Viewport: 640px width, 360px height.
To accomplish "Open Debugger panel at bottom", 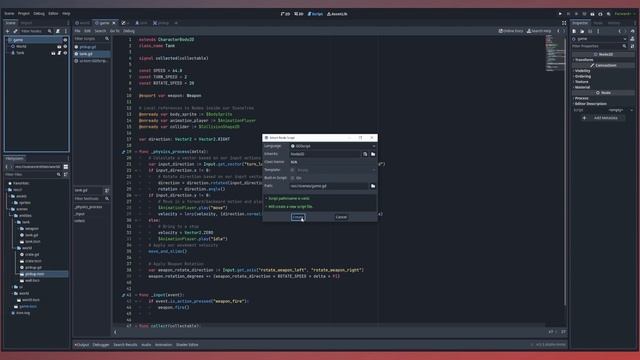I will click(x=100, y=345).
